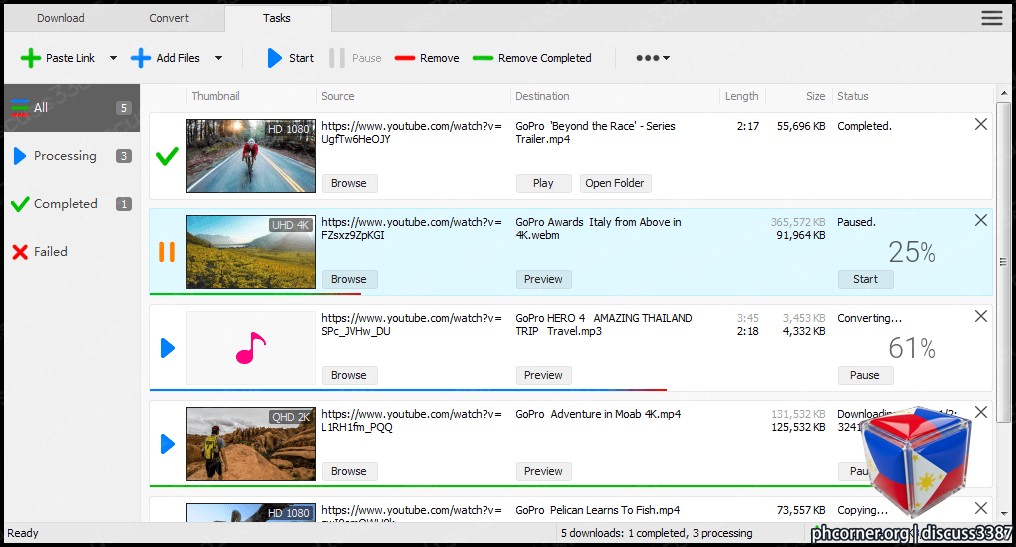Start tasks with the toolbar Start button

point(290,58)
